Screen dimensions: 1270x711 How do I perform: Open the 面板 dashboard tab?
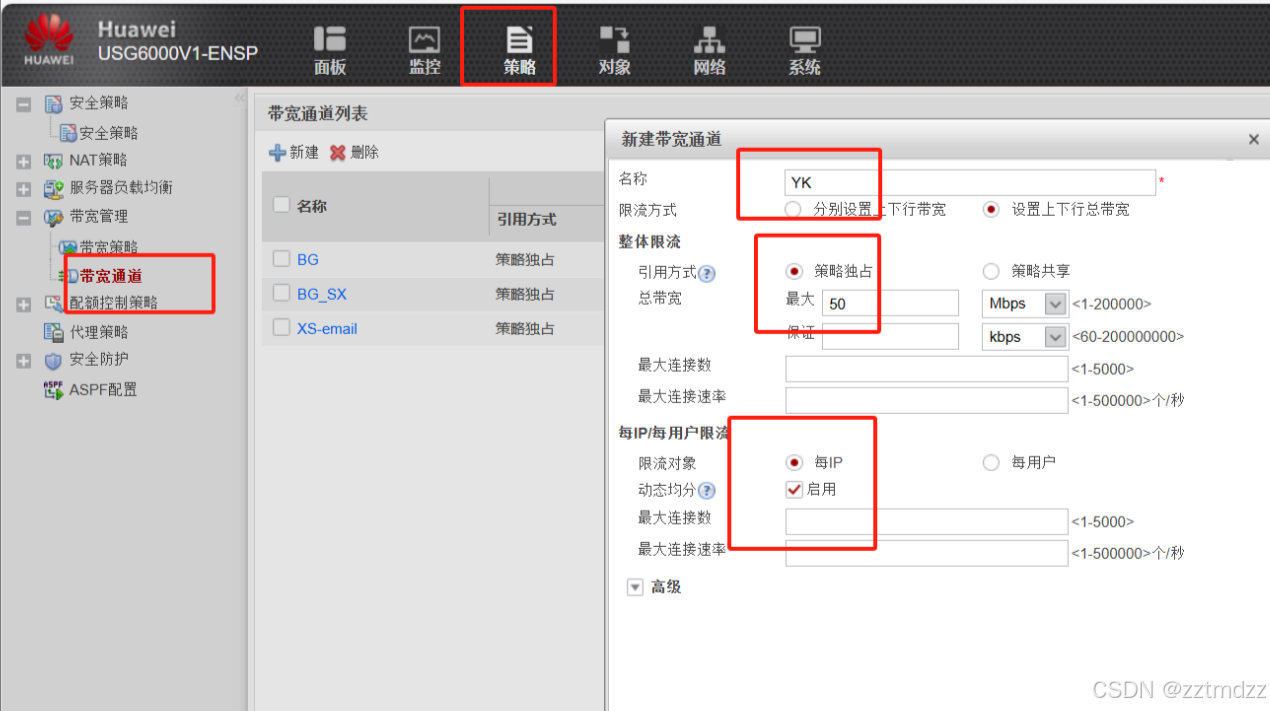pyautogui.click(x=330, y=50)
